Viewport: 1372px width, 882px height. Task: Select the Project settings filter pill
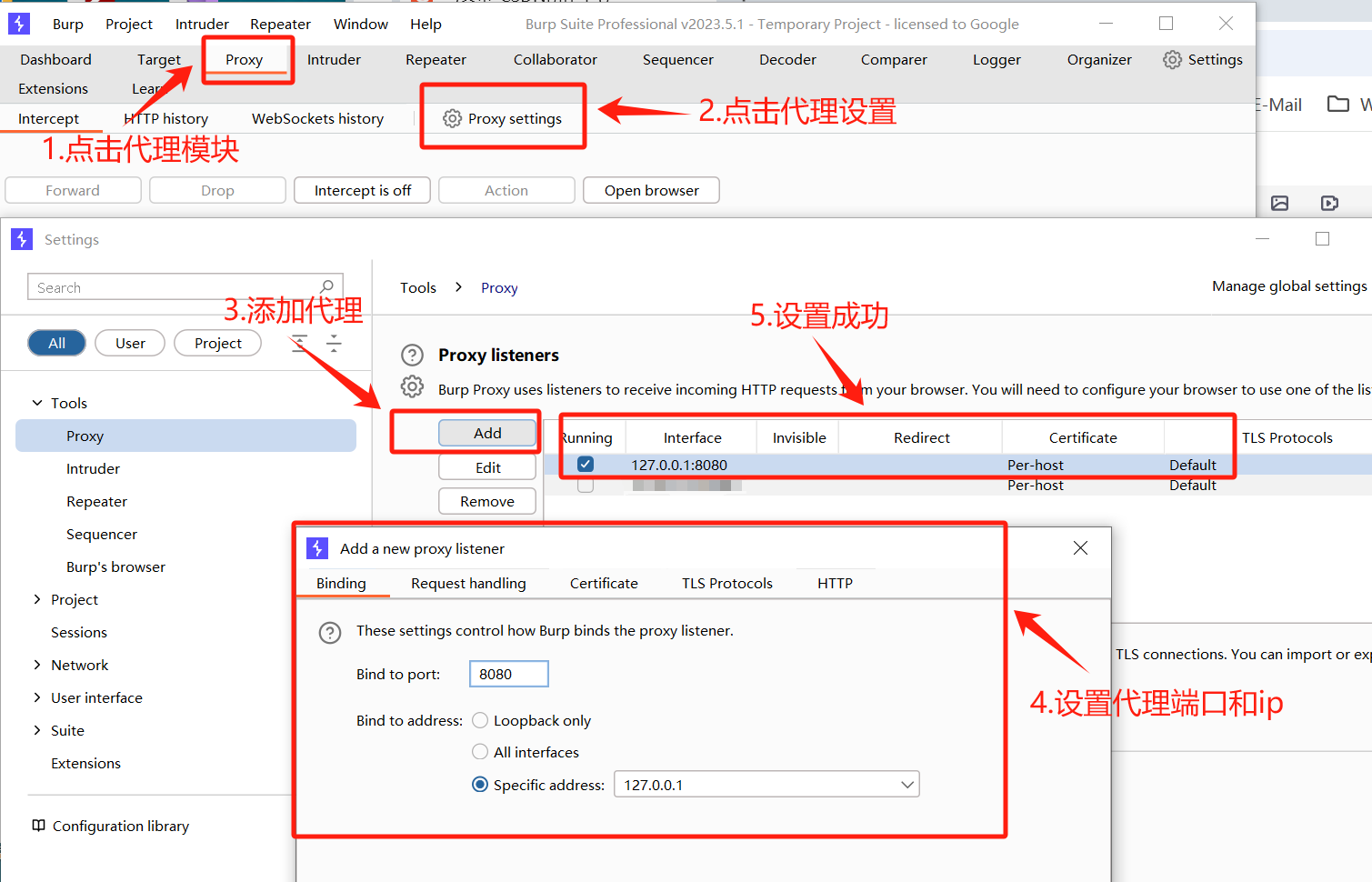coord(217,343)
